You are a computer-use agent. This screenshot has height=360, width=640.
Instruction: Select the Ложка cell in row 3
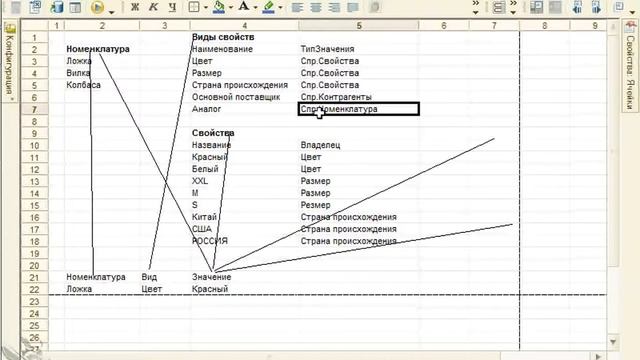click(x=79, y=61)
